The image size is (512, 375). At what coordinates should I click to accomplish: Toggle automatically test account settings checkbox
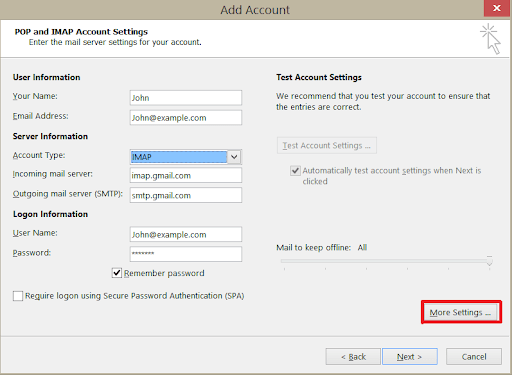pos(295,171)
